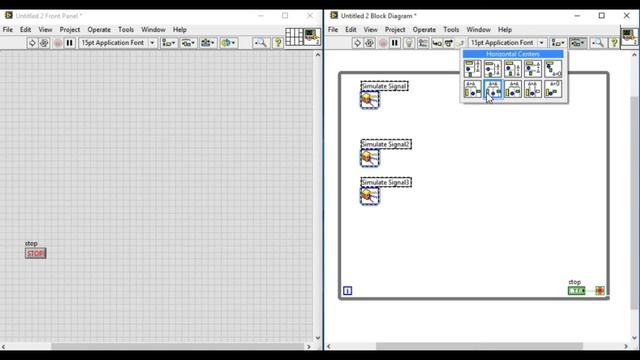
Task: Toggle Pause in the Block Diagram toolbar
Action: point(395,43)
